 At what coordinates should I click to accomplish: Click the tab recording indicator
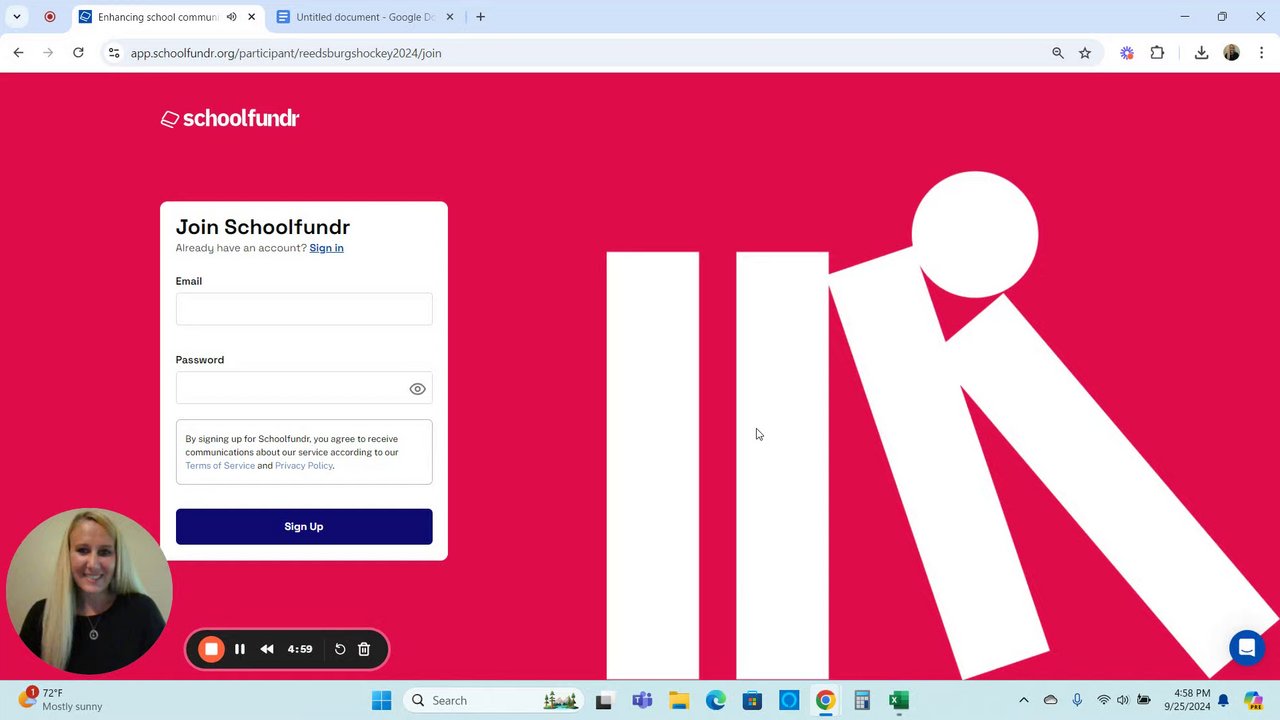pyautogui.click(x=50, y=17)
